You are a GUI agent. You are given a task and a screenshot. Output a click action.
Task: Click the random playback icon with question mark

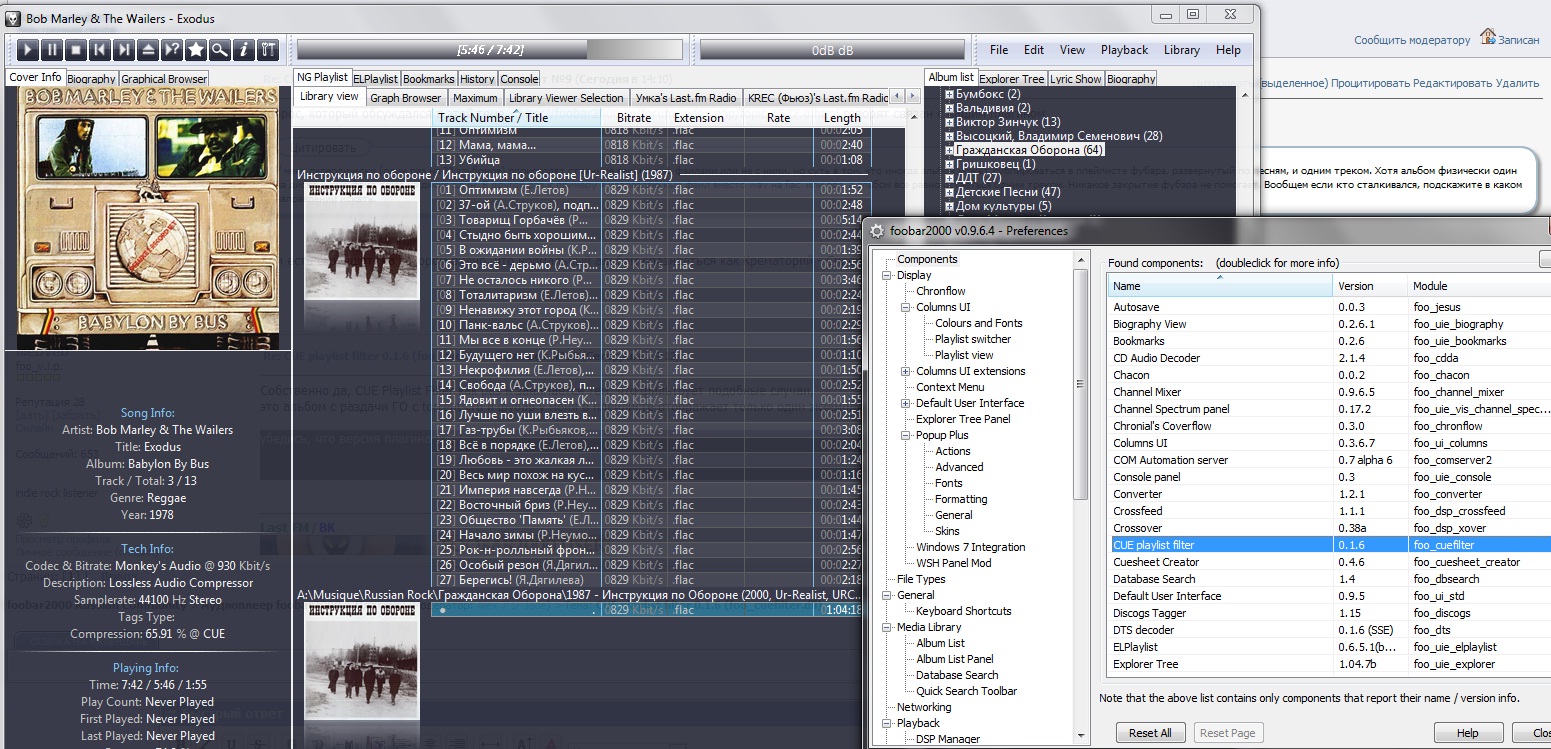tap(172, 49)
